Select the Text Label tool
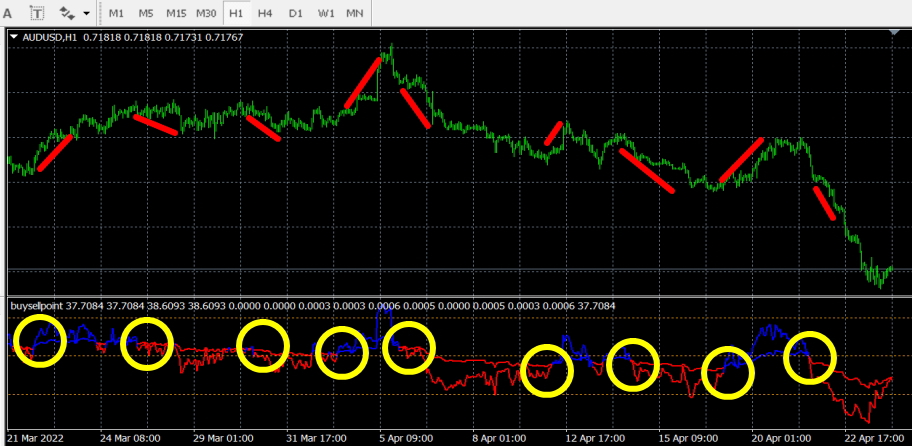Screen dimensions: 912x446 click(x=37, y=14)
